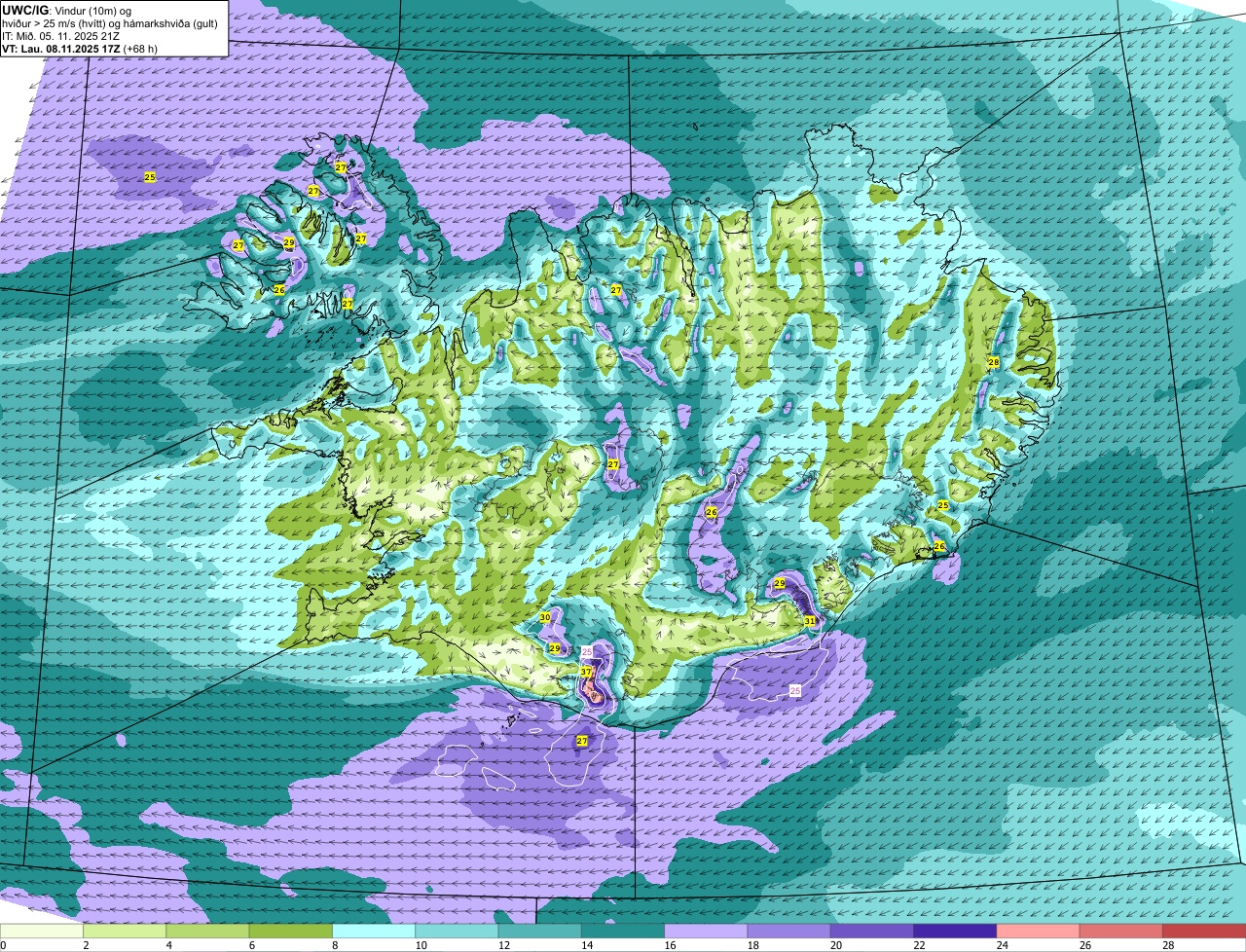
Task: Click the yellow gust label 30
Action: pyautogui.click(x=545, y=618)
